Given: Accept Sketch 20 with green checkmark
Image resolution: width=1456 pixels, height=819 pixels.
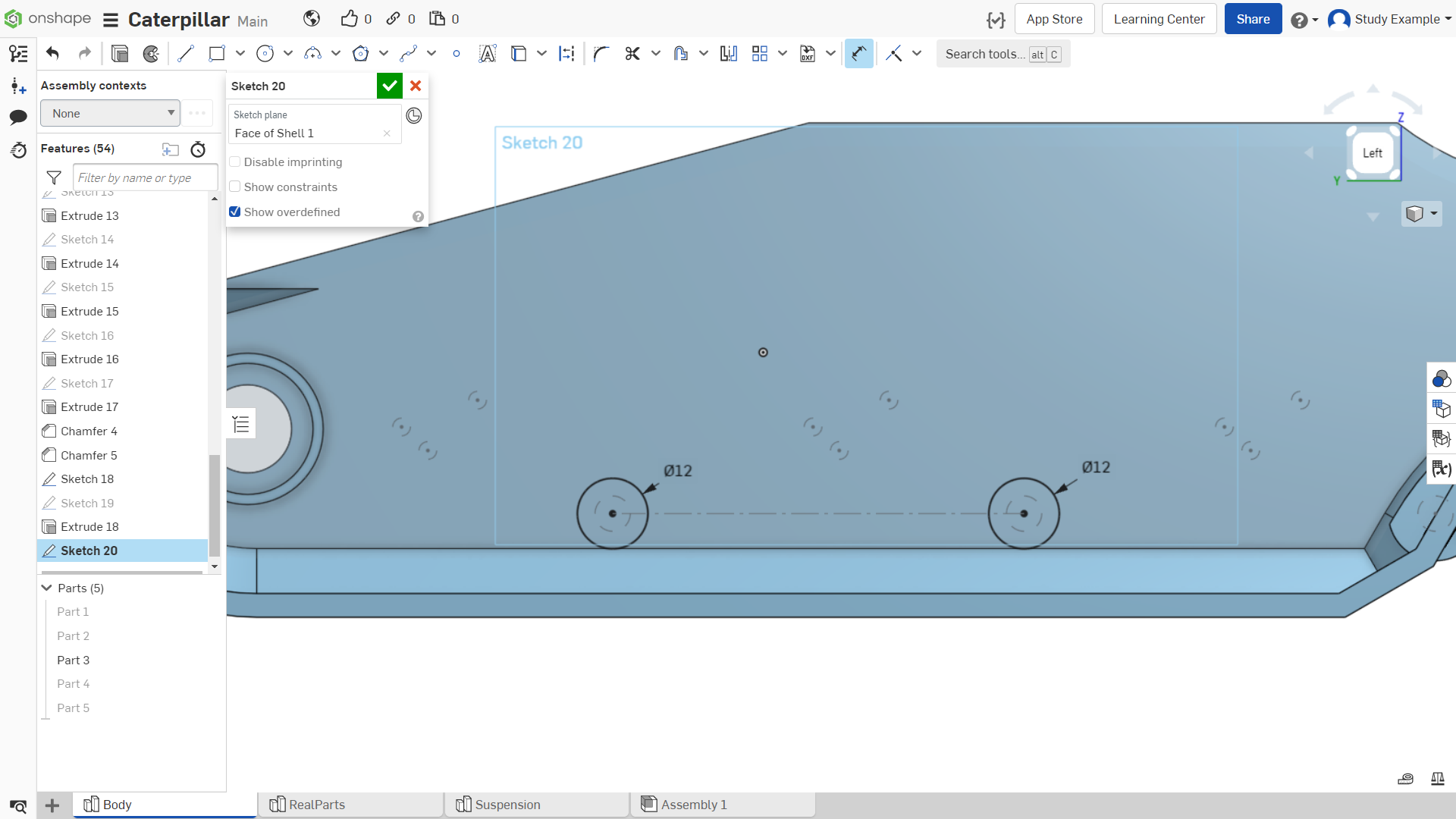Looking at the screenshot, I should pyautogui.click(x=390, y=86).
